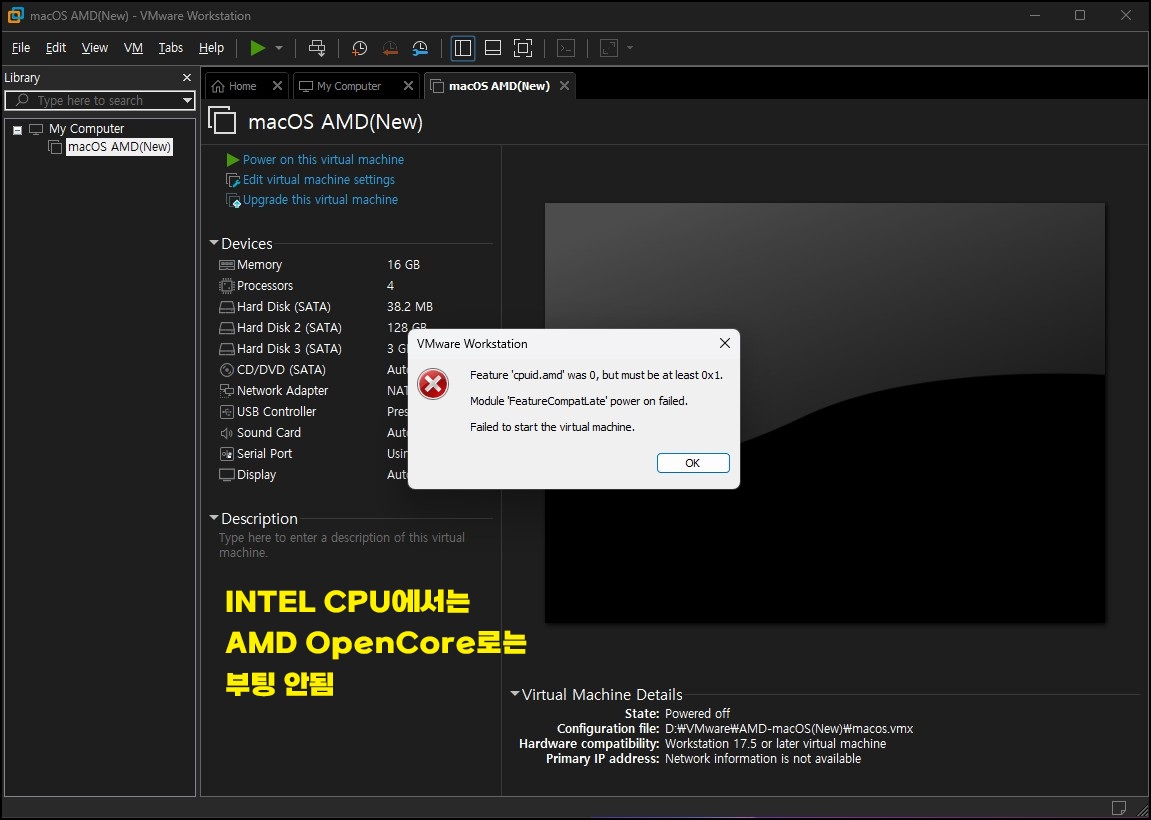Select Hard Disk 3 (SATA) device row
This screenshot has width=1151, height=820.
point(313,349)
